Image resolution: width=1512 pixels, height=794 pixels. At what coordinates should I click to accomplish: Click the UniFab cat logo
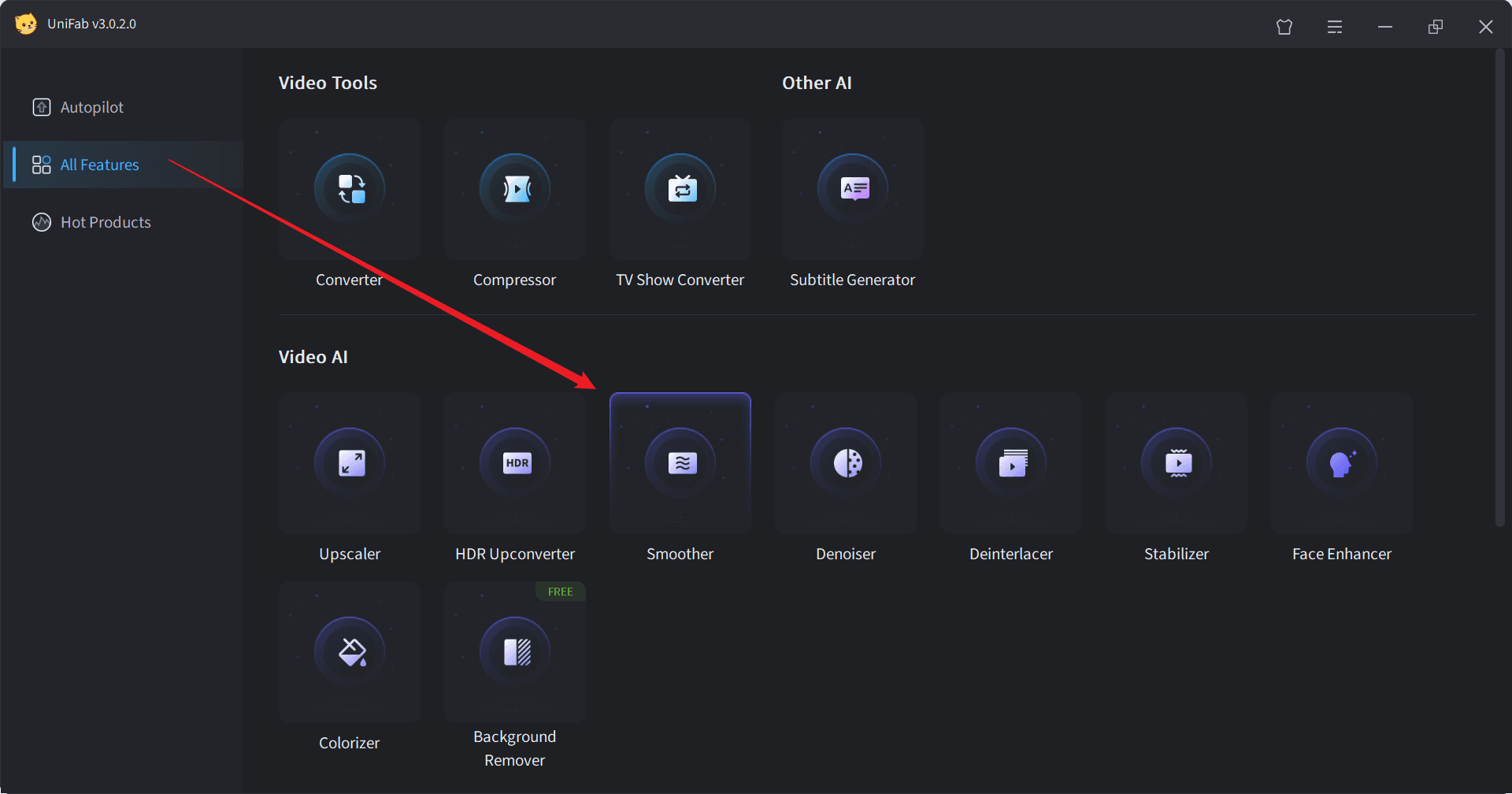[26, 24]
